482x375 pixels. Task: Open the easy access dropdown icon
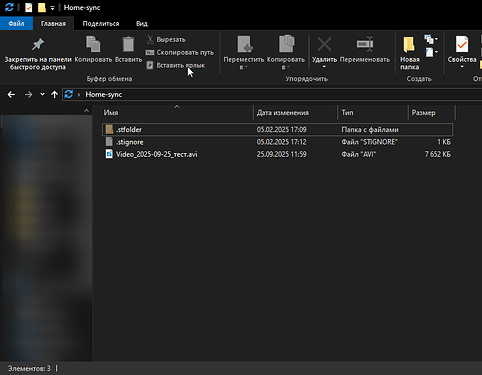tap(431, 52)
